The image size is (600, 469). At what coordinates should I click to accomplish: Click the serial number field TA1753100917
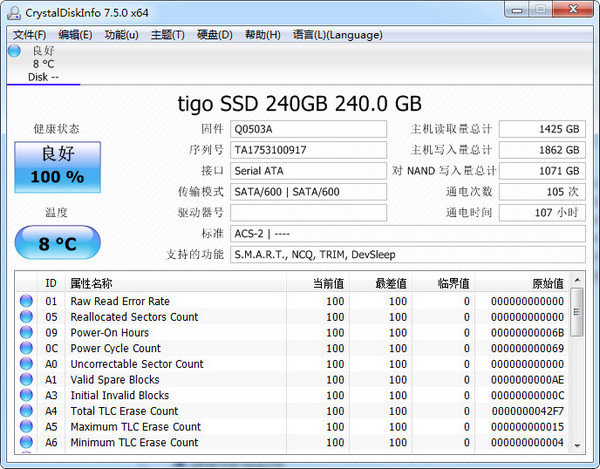click(x=308, y=149)
